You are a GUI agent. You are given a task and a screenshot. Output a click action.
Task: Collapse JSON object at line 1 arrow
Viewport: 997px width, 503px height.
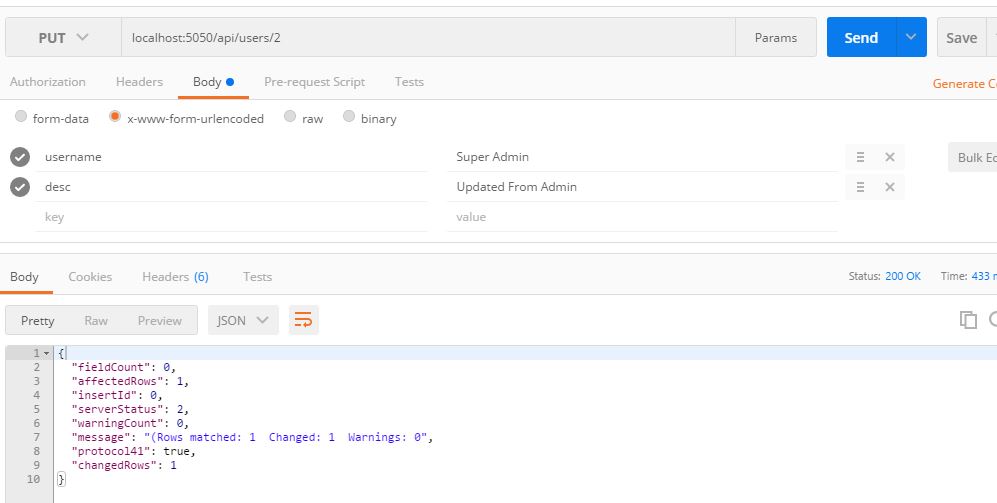46,354
